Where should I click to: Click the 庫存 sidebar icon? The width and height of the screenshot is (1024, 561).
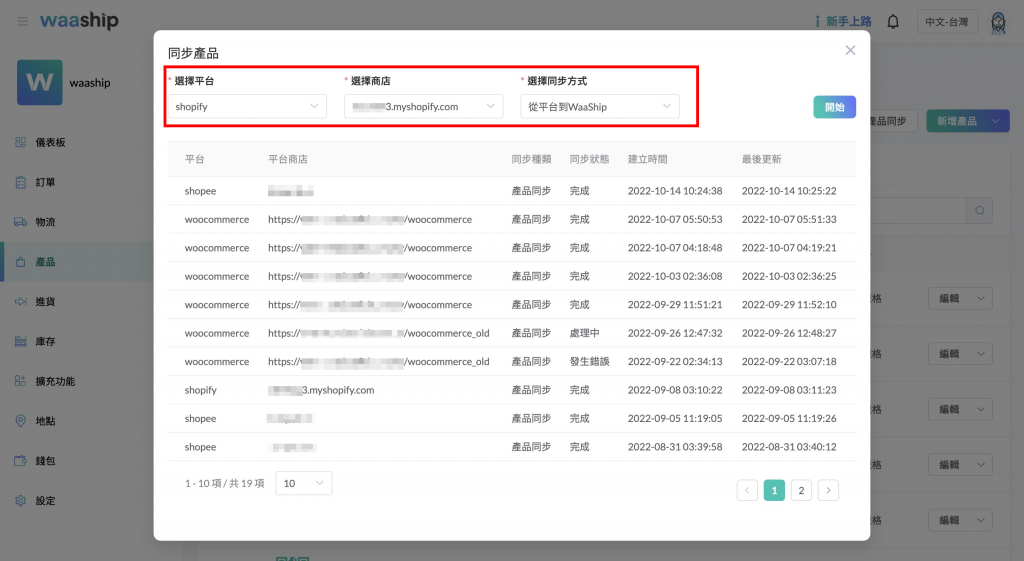21,341
